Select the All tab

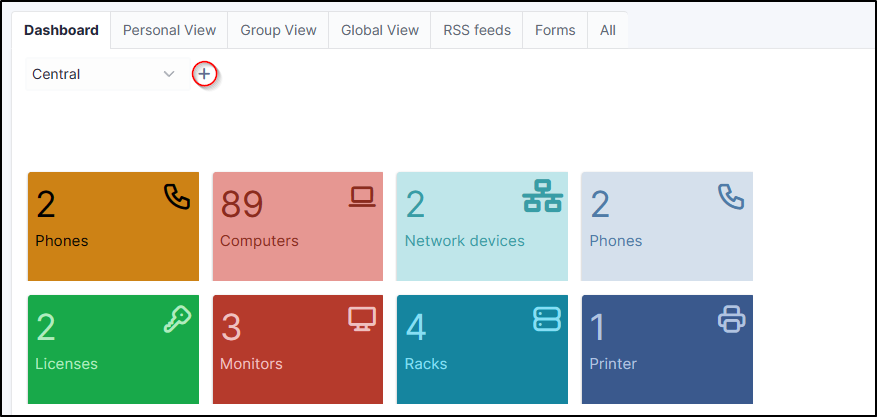pos(607,30)
